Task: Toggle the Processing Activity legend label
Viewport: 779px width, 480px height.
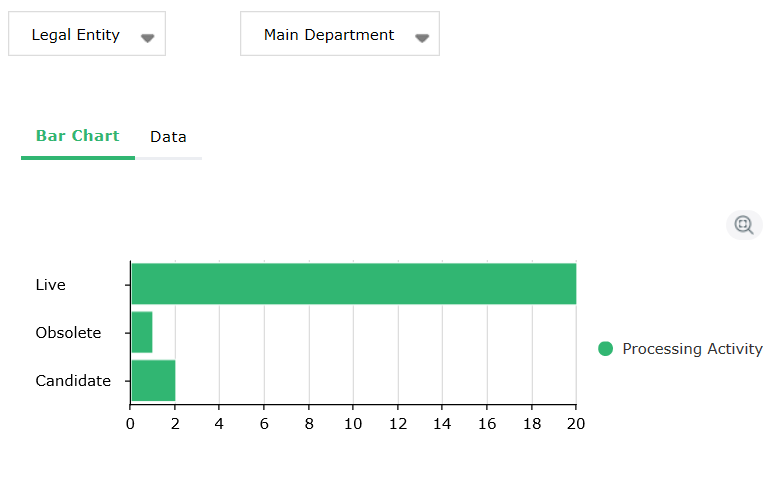Action: [x=692, y=349]
